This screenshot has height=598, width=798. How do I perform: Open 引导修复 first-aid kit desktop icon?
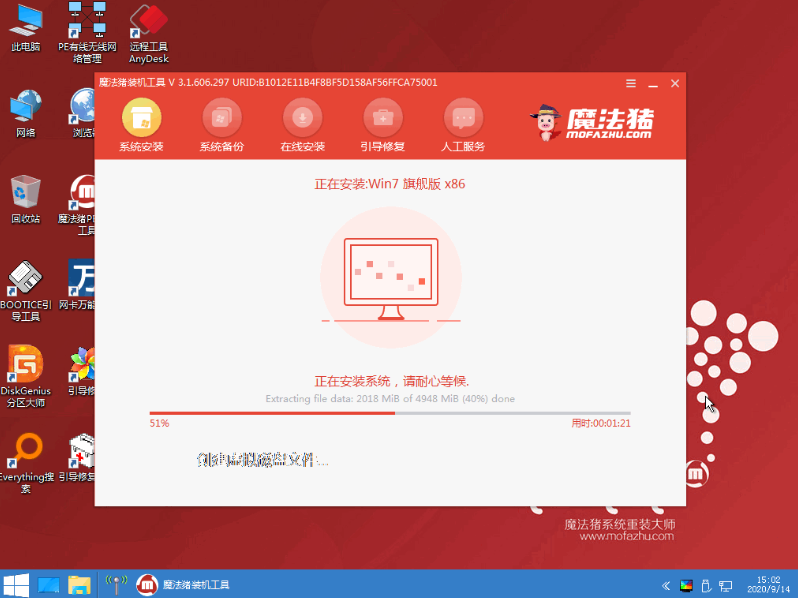pyautogui.click(x=77, y=458)
